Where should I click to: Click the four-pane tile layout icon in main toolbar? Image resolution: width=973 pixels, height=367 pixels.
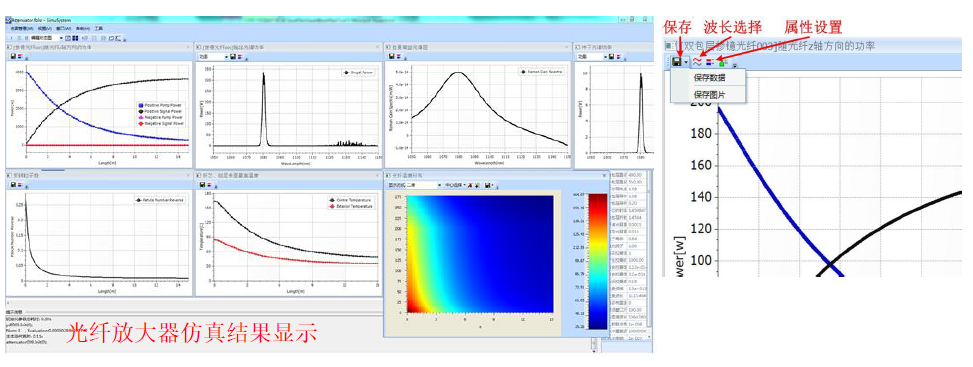point(75,38)
